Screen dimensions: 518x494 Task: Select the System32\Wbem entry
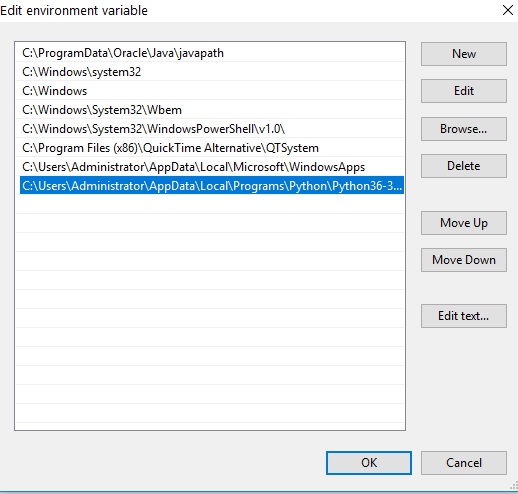click(x=212, y=110)
